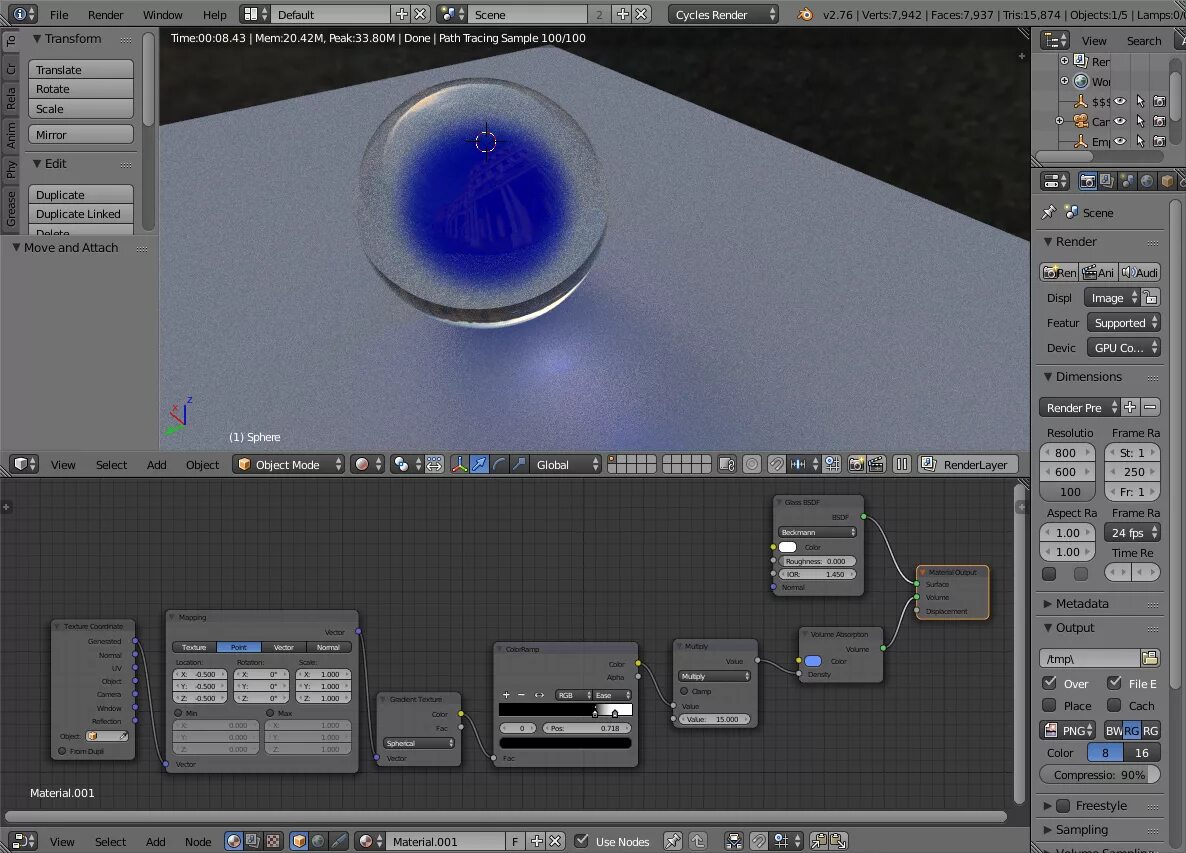Select the texture nodes type icon
This screenshot has height=853, width=1186.
[273, 841]
